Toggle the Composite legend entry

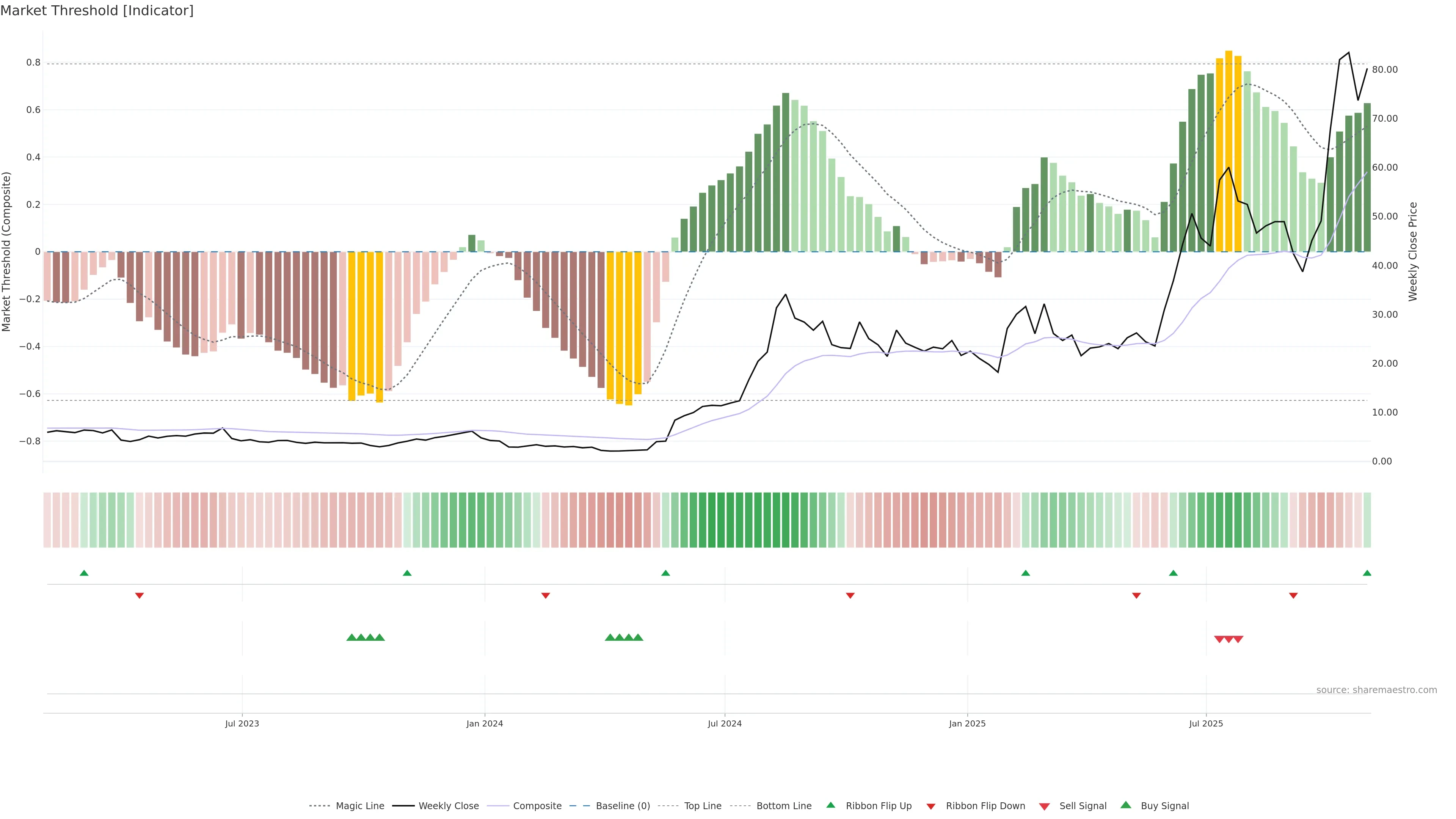(537, 806)
